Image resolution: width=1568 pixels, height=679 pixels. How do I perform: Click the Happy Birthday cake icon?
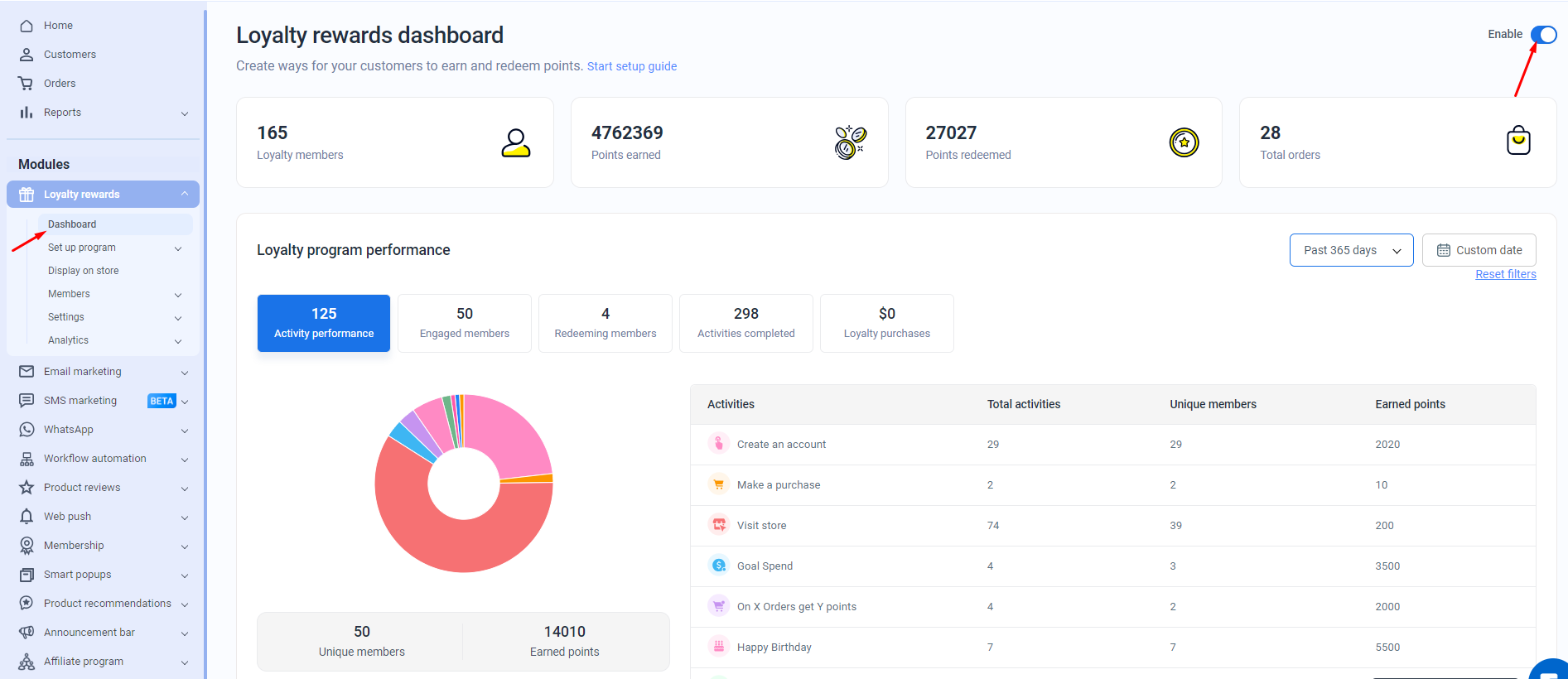pyautogui.click(x=719, y=647)
